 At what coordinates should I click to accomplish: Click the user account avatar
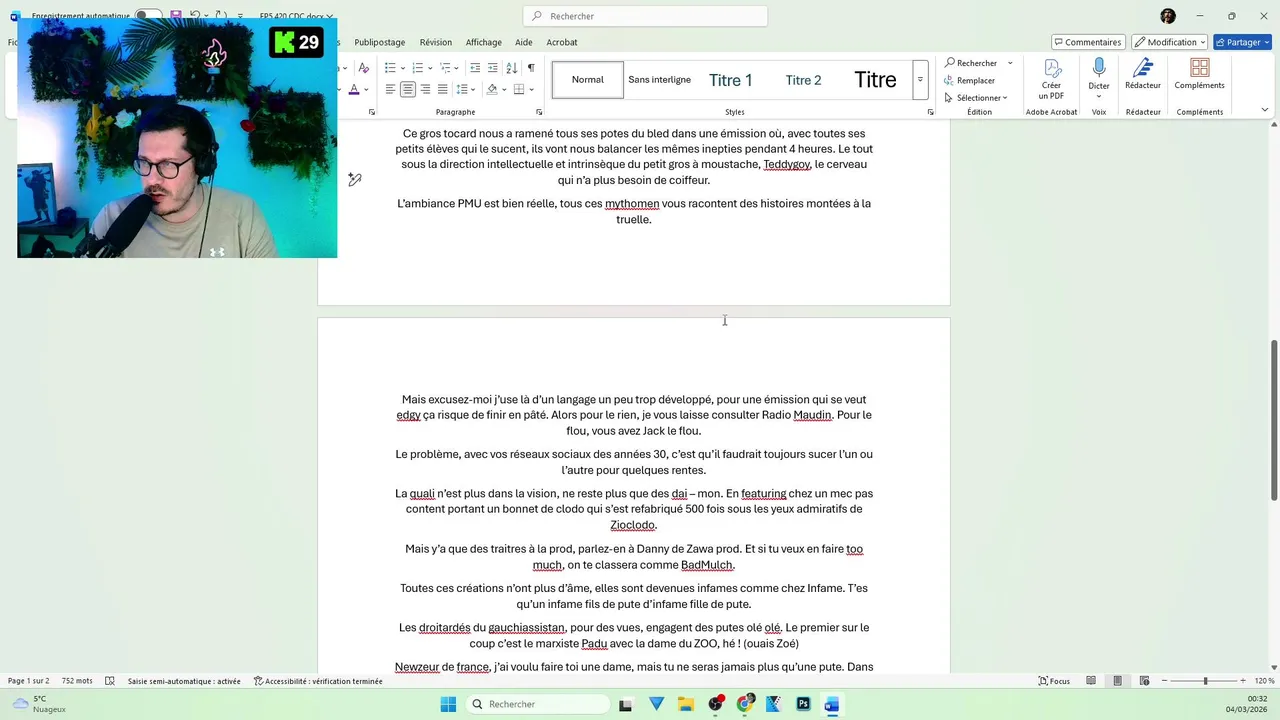tap(1168, 16)
